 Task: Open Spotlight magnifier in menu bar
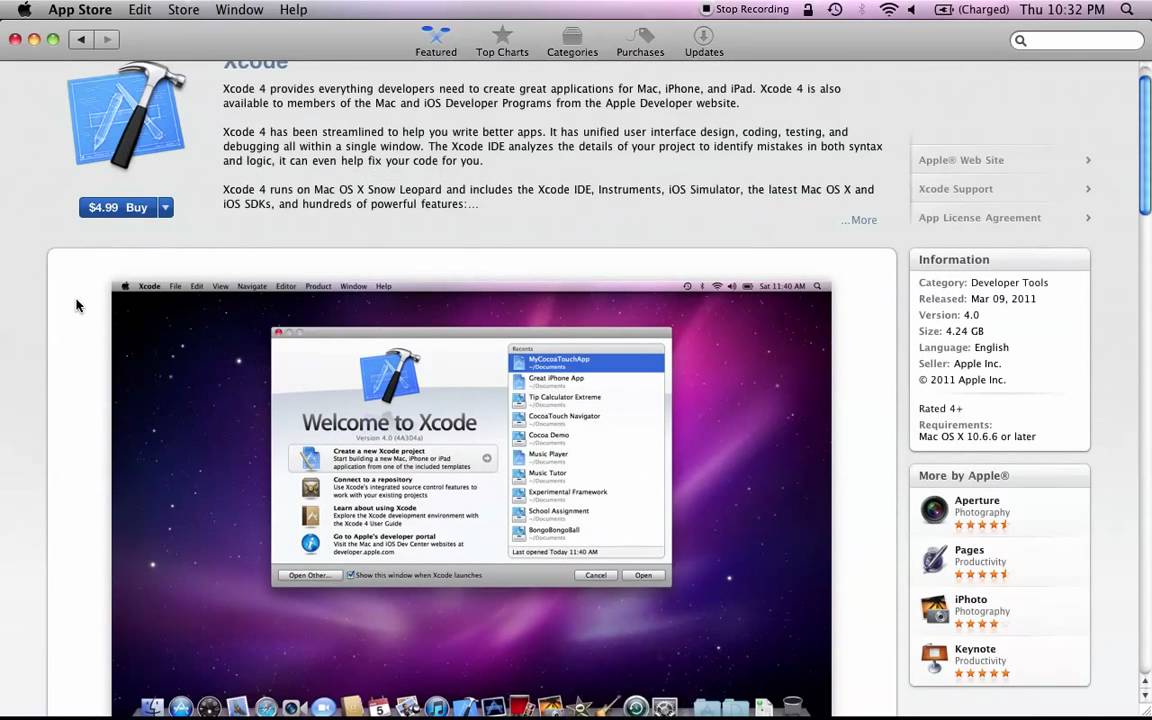[x=1127, y=10]
